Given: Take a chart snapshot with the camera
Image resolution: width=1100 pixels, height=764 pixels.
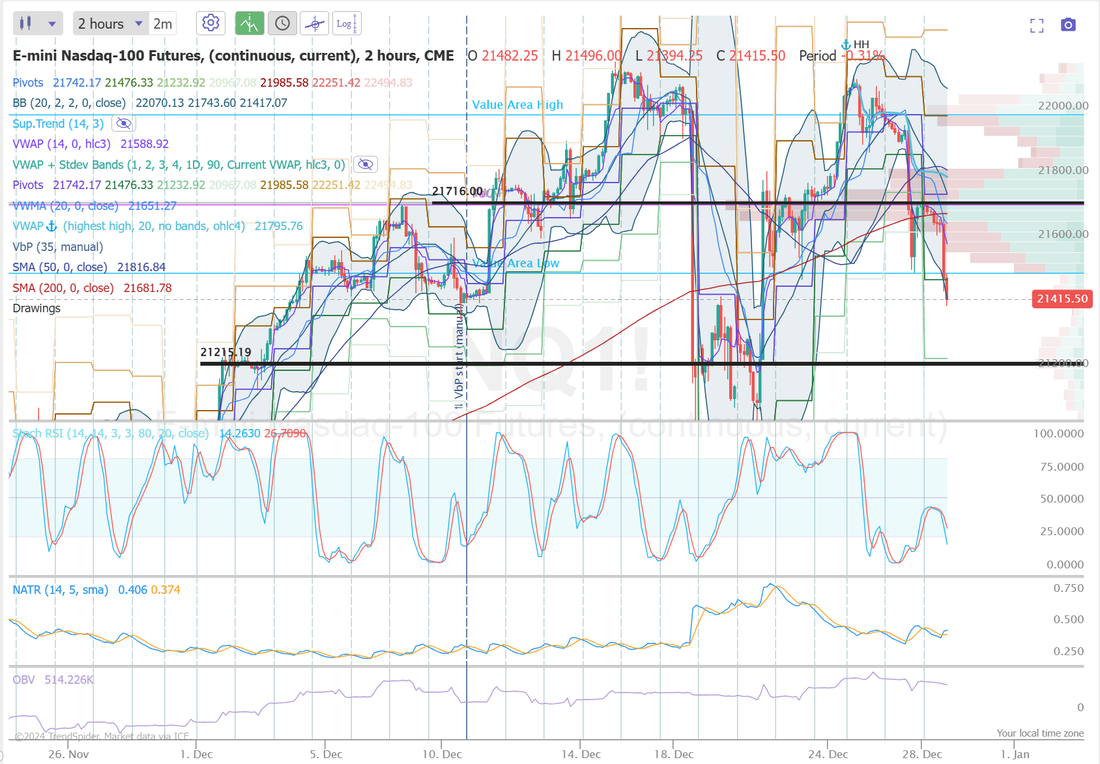Looking at the screenshot, I should [1068, 25].
